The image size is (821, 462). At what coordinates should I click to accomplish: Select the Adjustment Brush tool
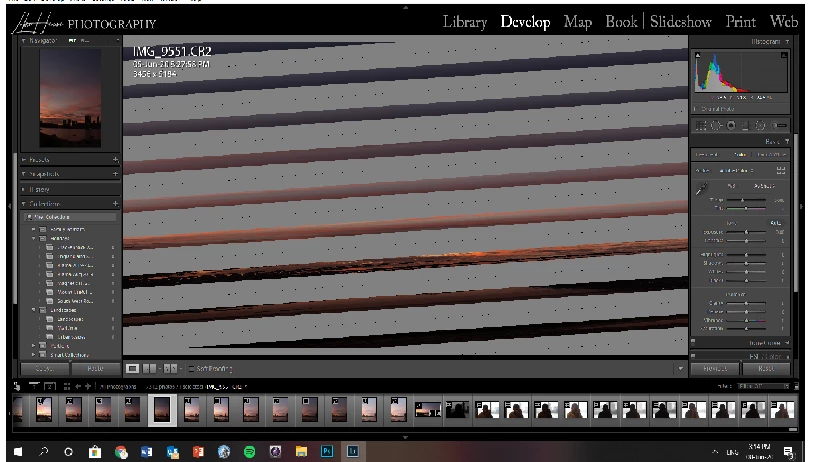click(780, 125)
